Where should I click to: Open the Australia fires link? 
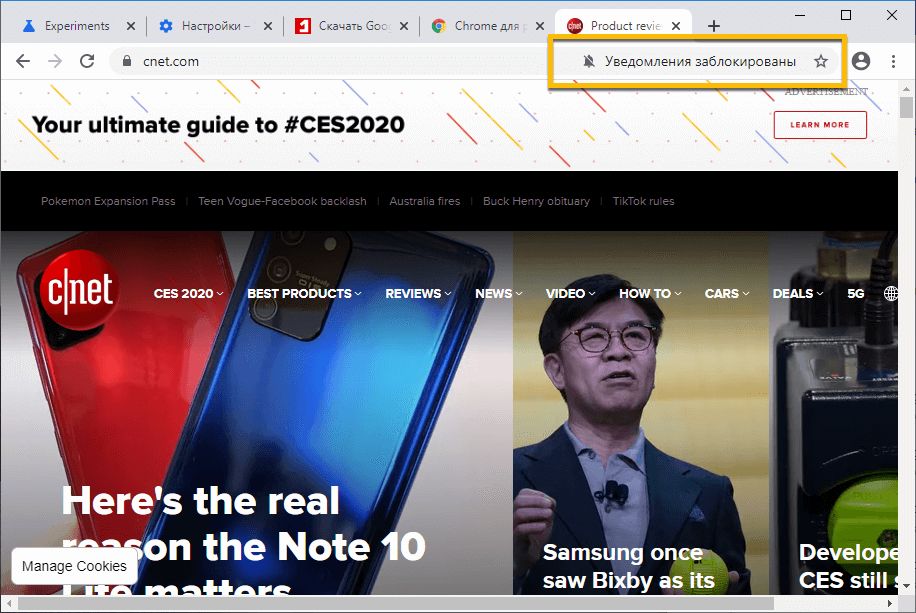[x=425, y=201]
